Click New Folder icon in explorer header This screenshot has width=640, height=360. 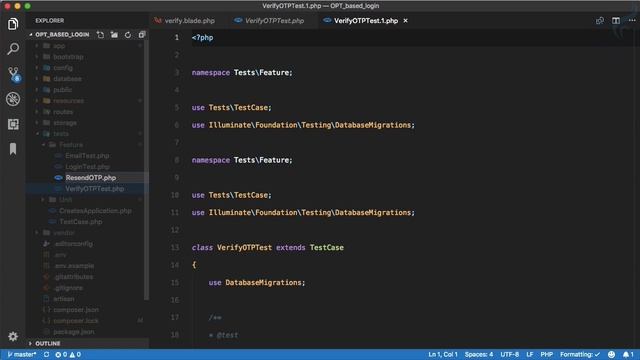point(114,35)
